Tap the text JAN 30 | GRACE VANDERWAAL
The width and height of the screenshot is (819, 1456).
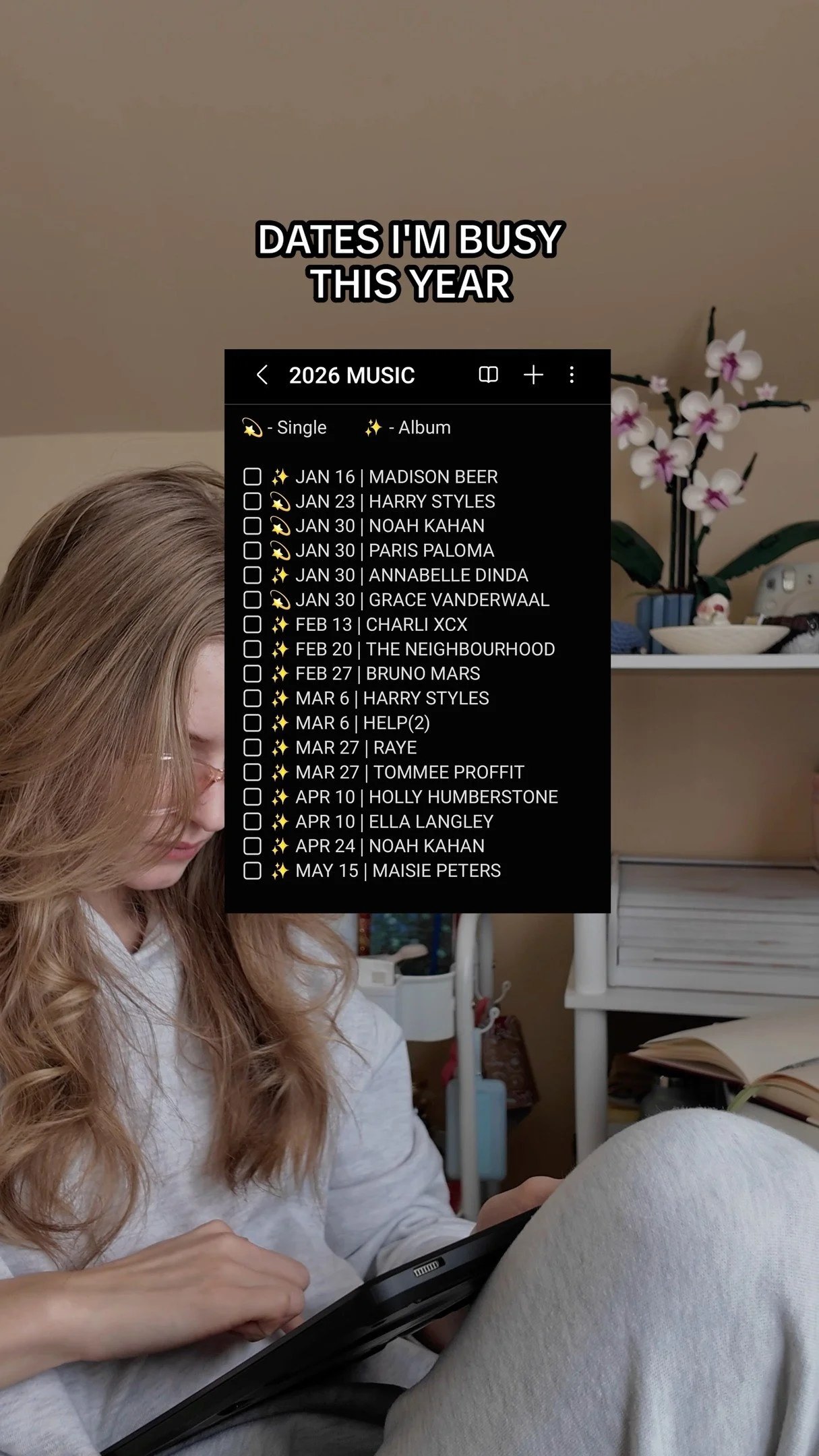point(423,600)
